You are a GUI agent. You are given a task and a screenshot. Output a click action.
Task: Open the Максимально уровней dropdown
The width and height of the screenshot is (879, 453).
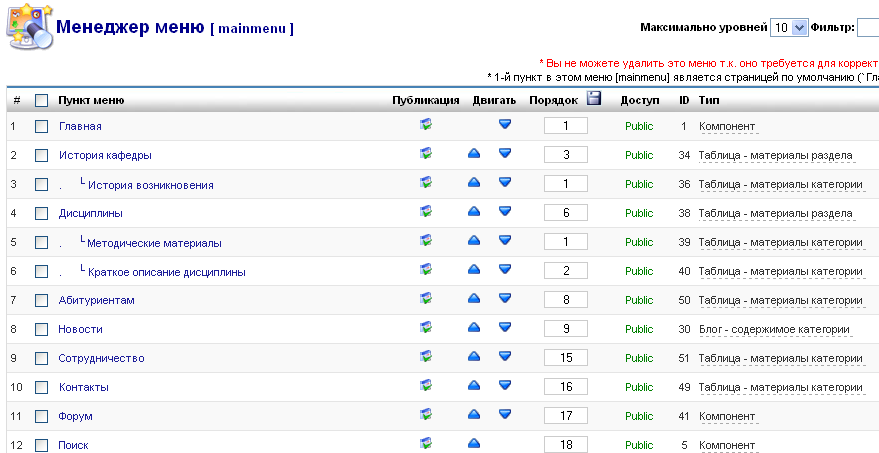click(x=789, y=27)
